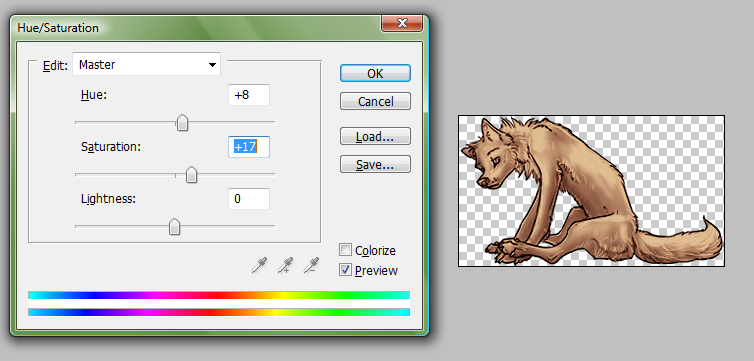Click OK to apply adjustments
The width and height of the screenshot is (754, 361).
(x=375, y=74)
